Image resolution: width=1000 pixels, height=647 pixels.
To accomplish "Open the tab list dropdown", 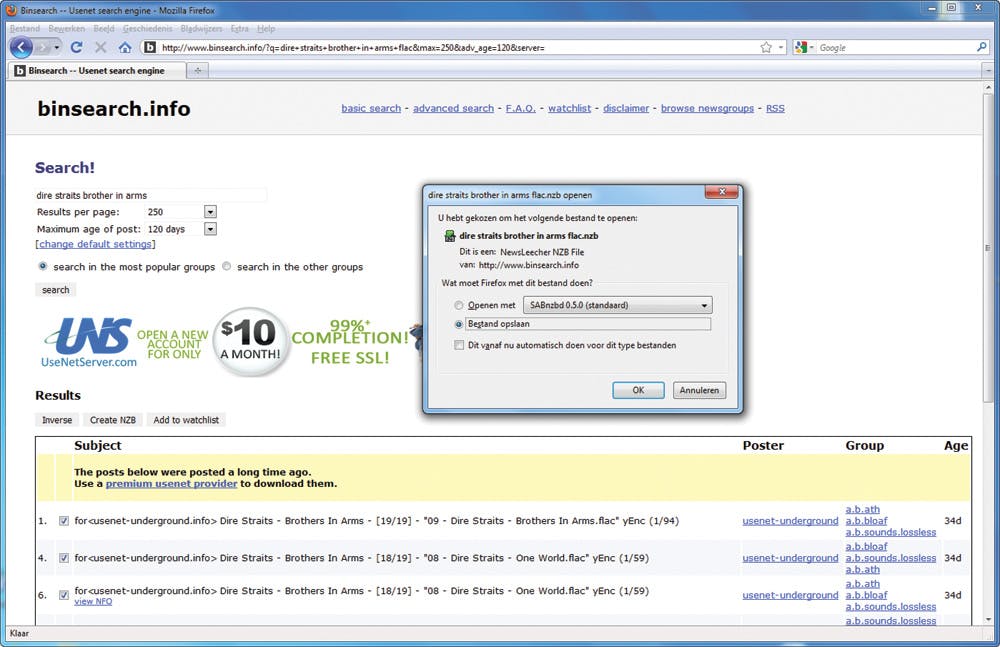I will pos(989,70).
